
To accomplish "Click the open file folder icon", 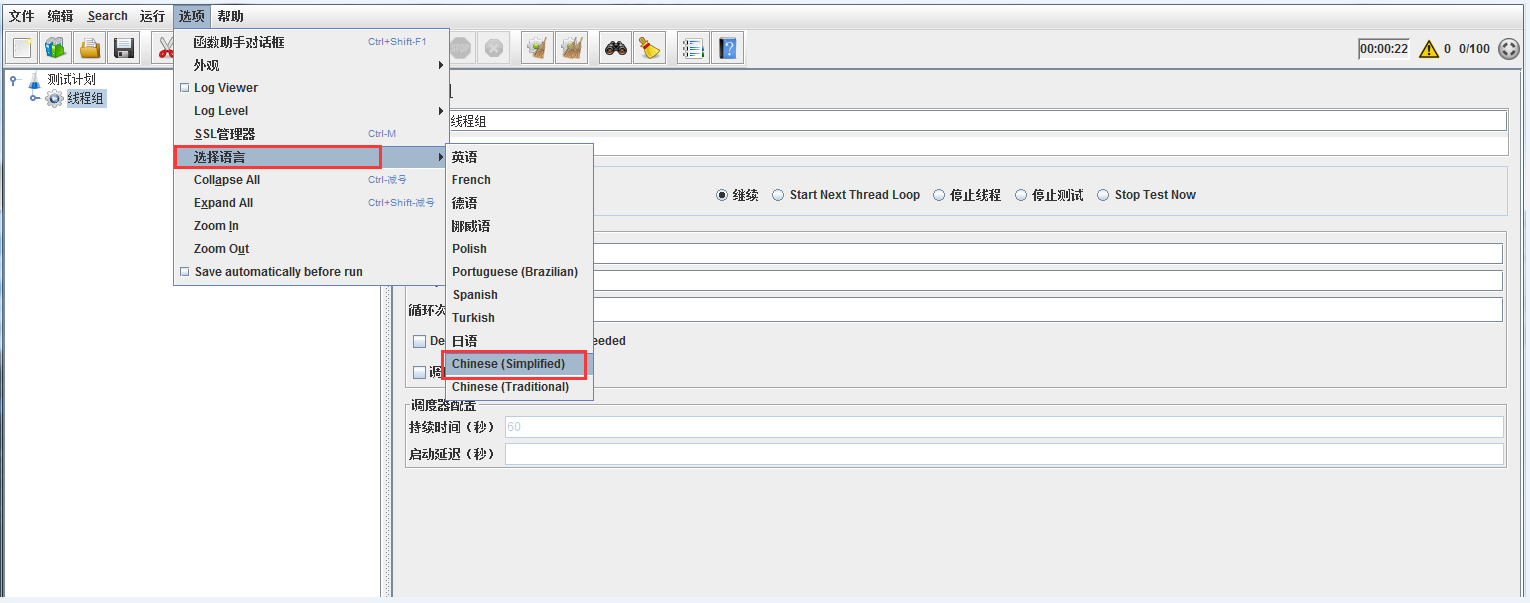I will tap(89, 47).
